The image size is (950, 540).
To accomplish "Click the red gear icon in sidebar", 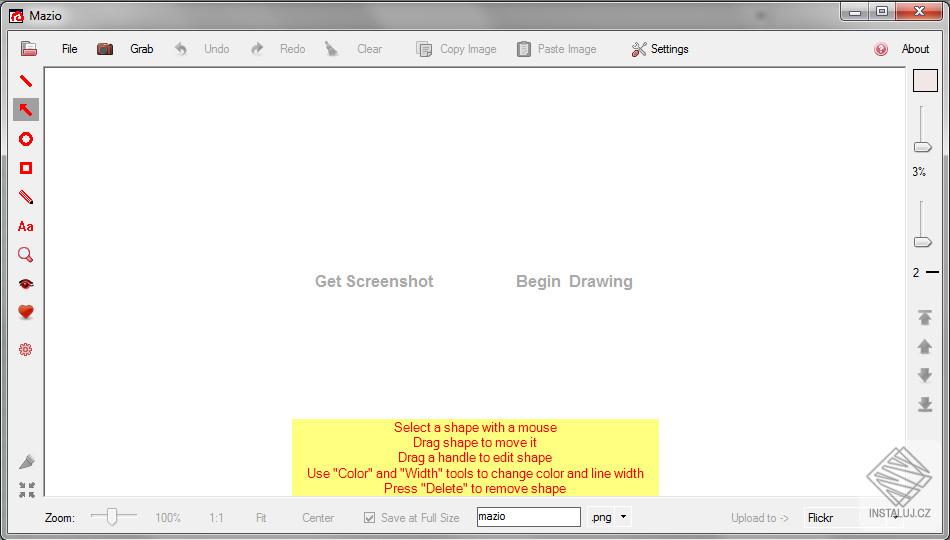I will pyautogui.click(x=25, y=349).
